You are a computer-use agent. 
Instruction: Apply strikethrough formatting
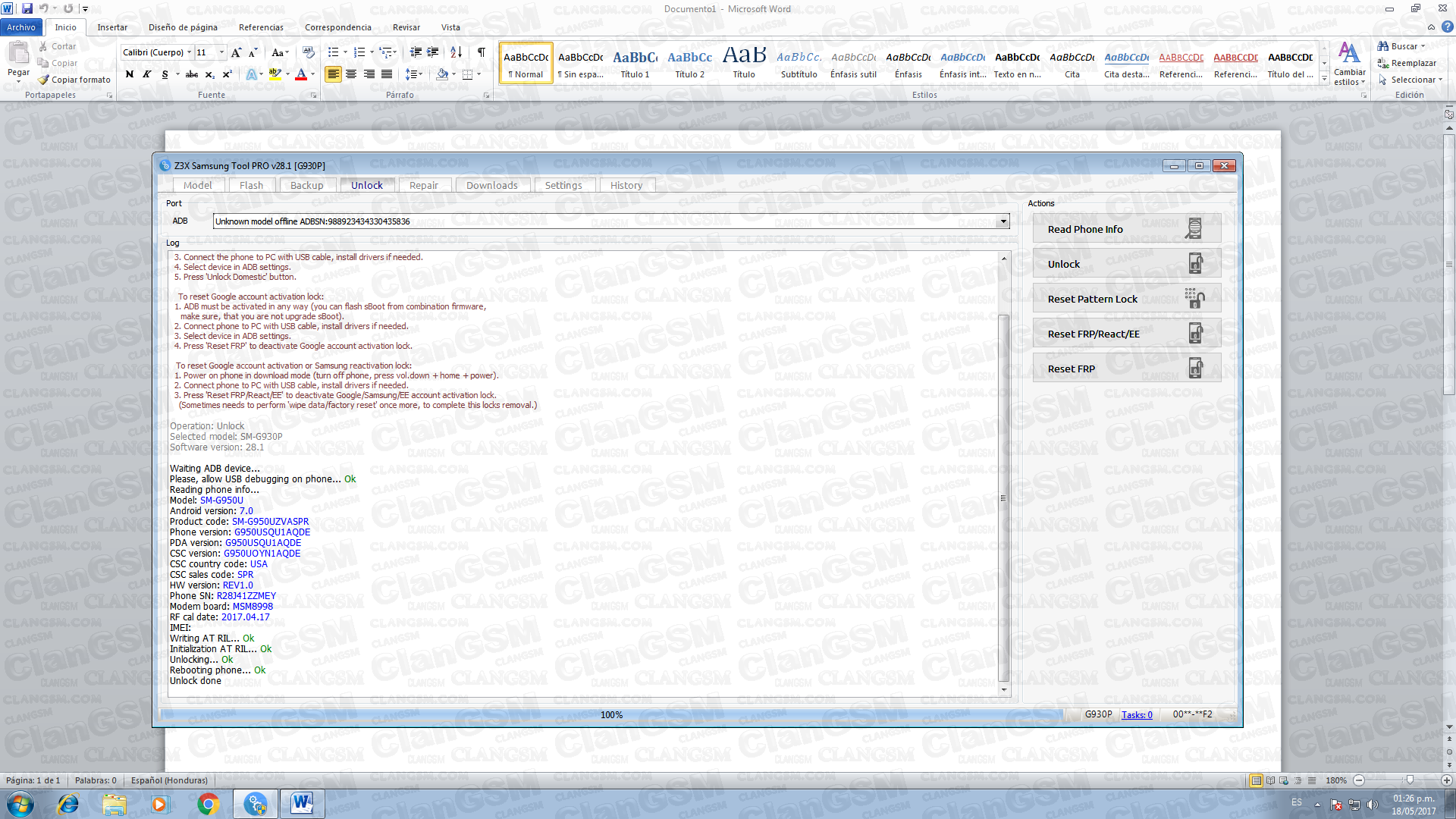tap(192, 74)
